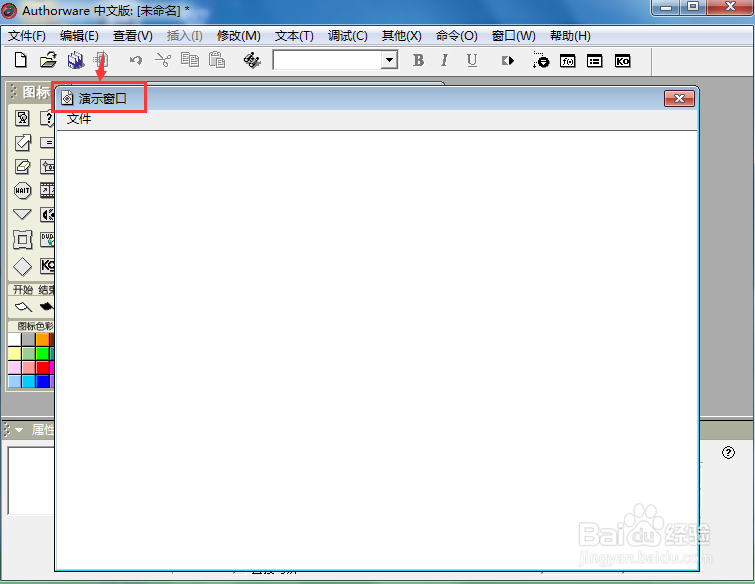Click the Undo arrow icon
755x584 pixels.
(x=136, y=60)
